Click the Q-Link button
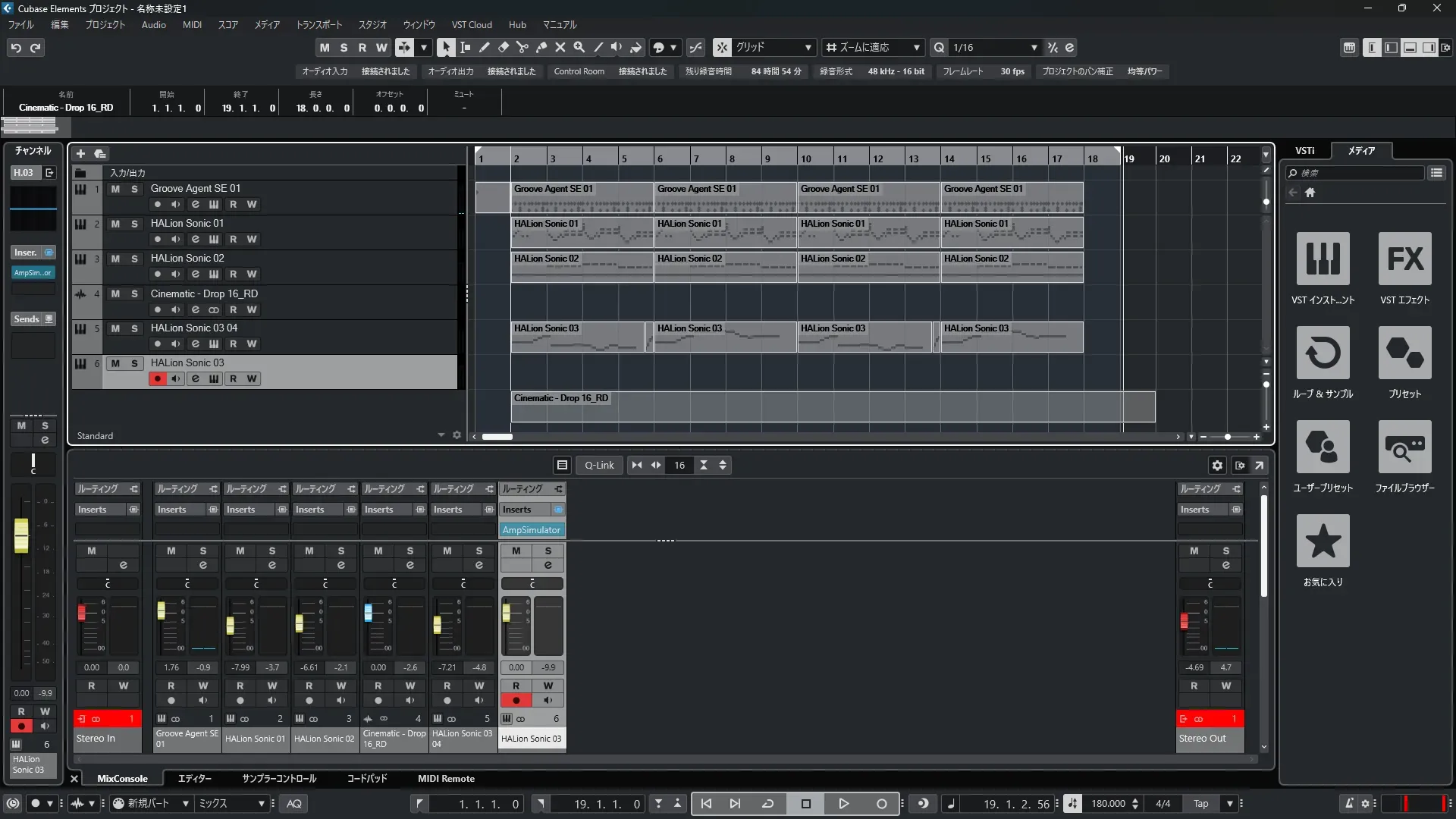The width and height of the screenshot is (1456, 819). [x=599, y=466]
